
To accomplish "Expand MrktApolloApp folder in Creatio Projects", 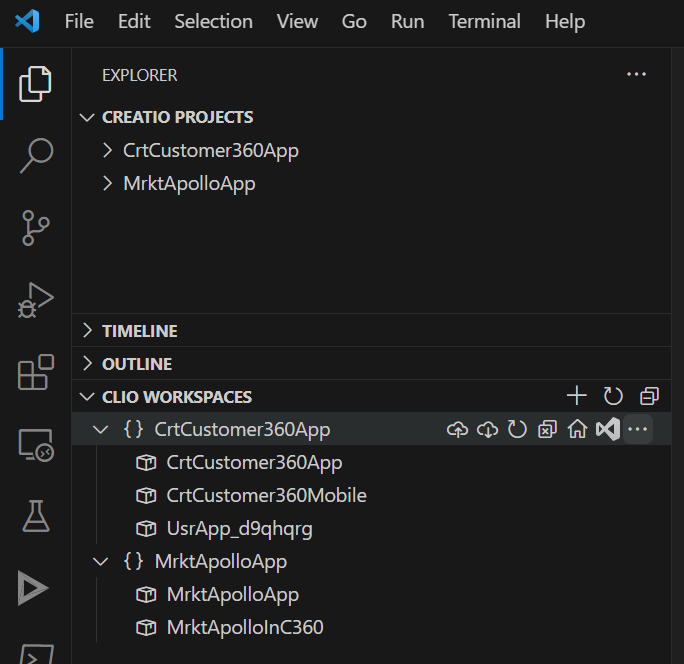I will [x=107, y=183].
